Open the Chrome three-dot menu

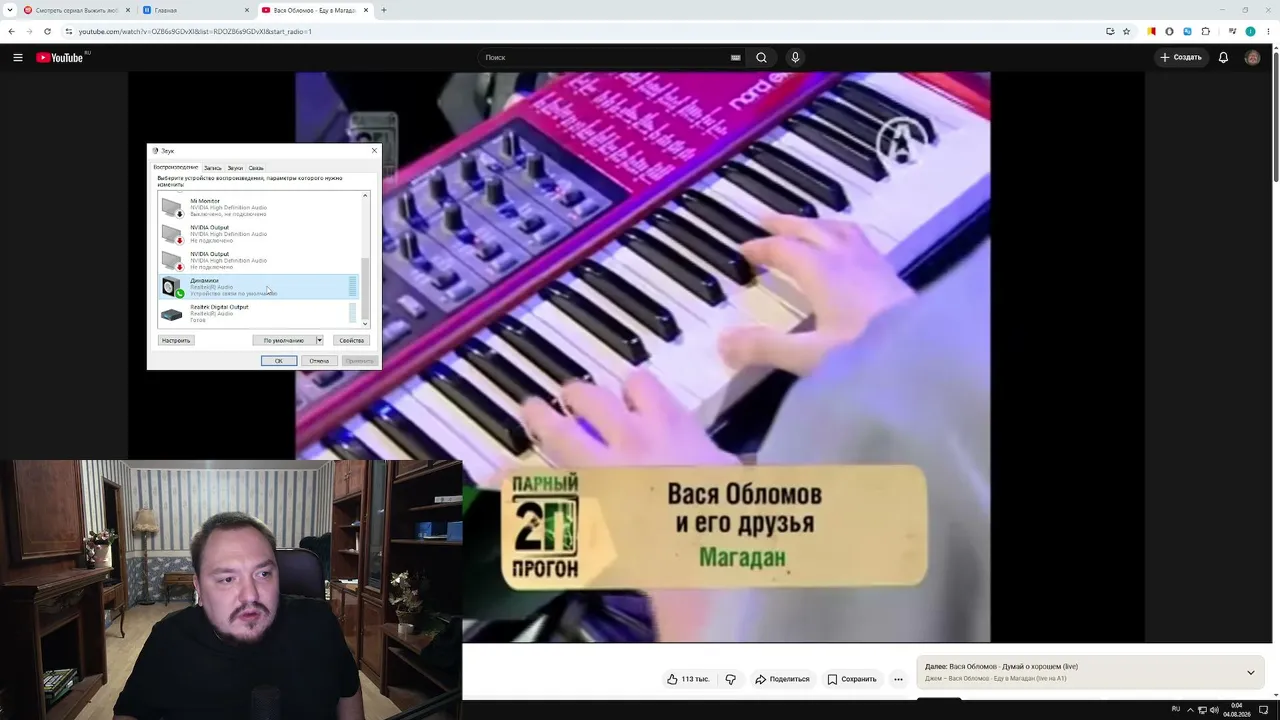pyautogui.click(x=1267, y=31)
